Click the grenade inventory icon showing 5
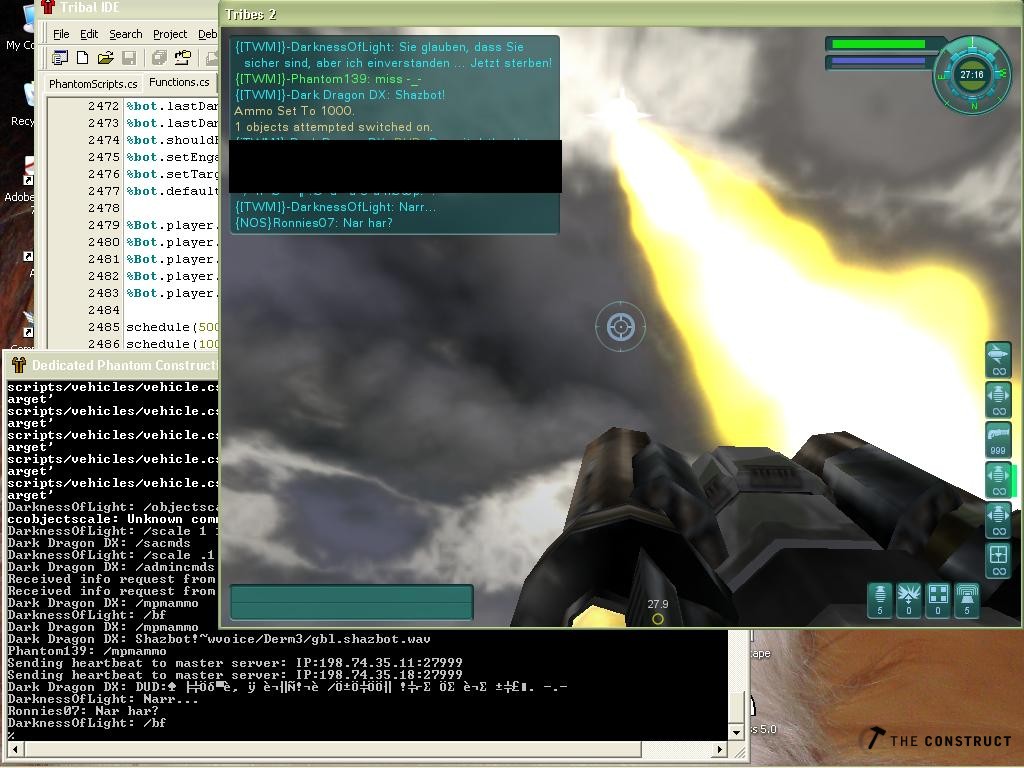 tap(880, 600)
